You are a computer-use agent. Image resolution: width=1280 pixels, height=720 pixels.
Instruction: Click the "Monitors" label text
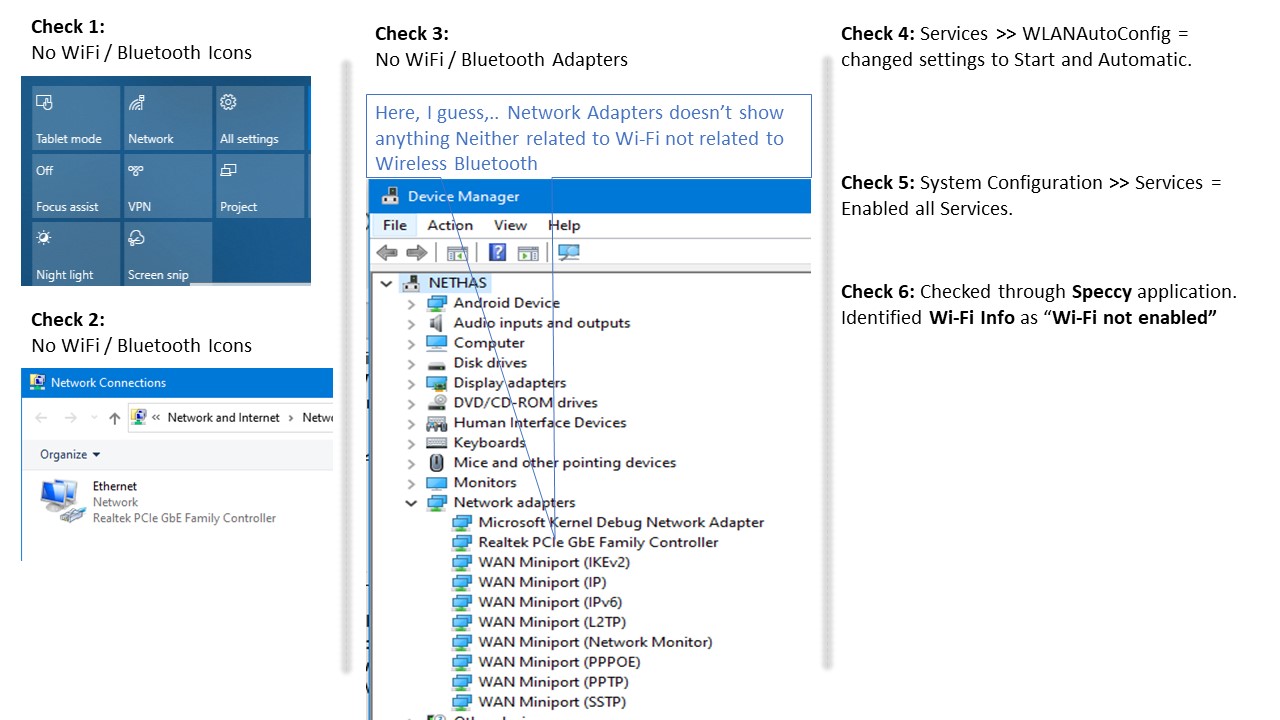pos(485,482)
